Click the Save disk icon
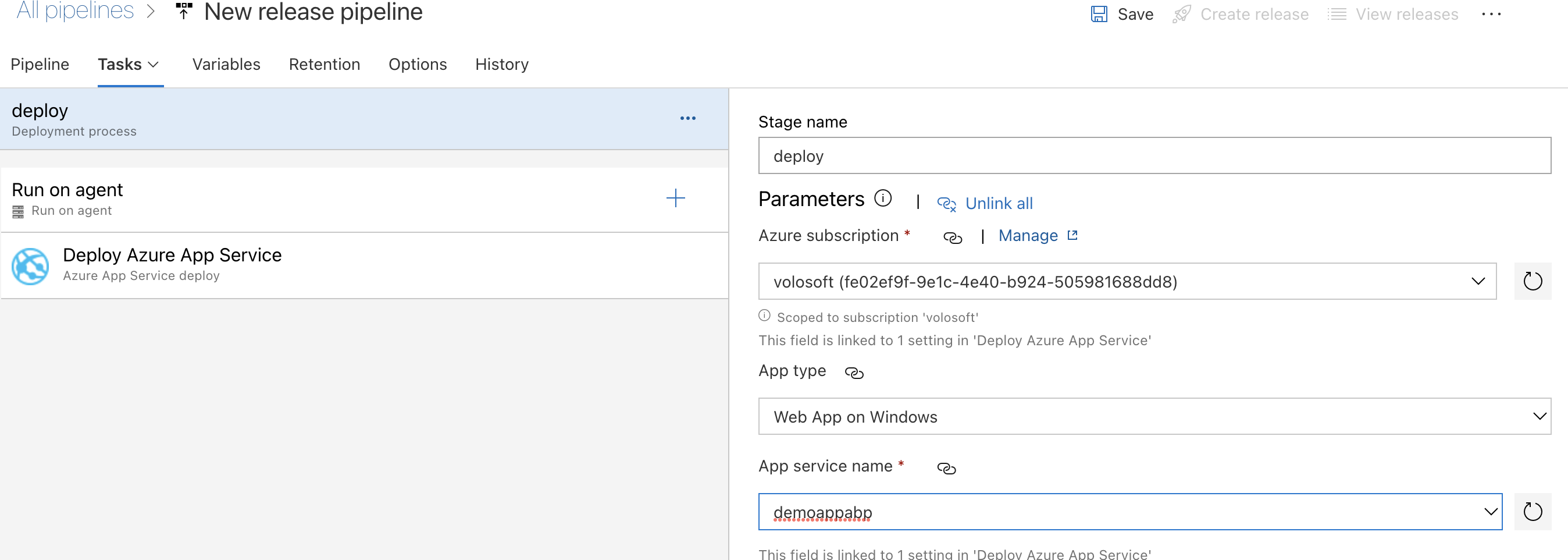 (1099, 14)
